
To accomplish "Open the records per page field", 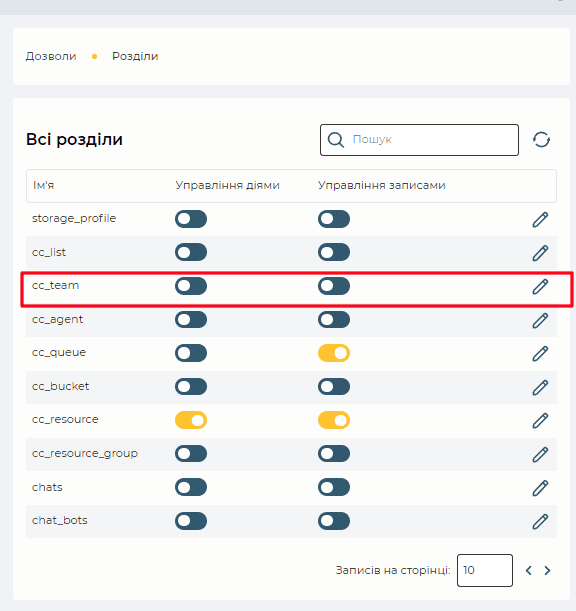I will pyautogui.click(x=485, y=570).
